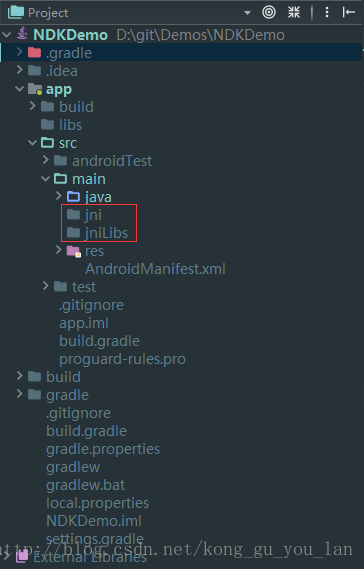Collapse the src folder chevron
This screenshot has height=569, width=364.
tap(33, 143)
